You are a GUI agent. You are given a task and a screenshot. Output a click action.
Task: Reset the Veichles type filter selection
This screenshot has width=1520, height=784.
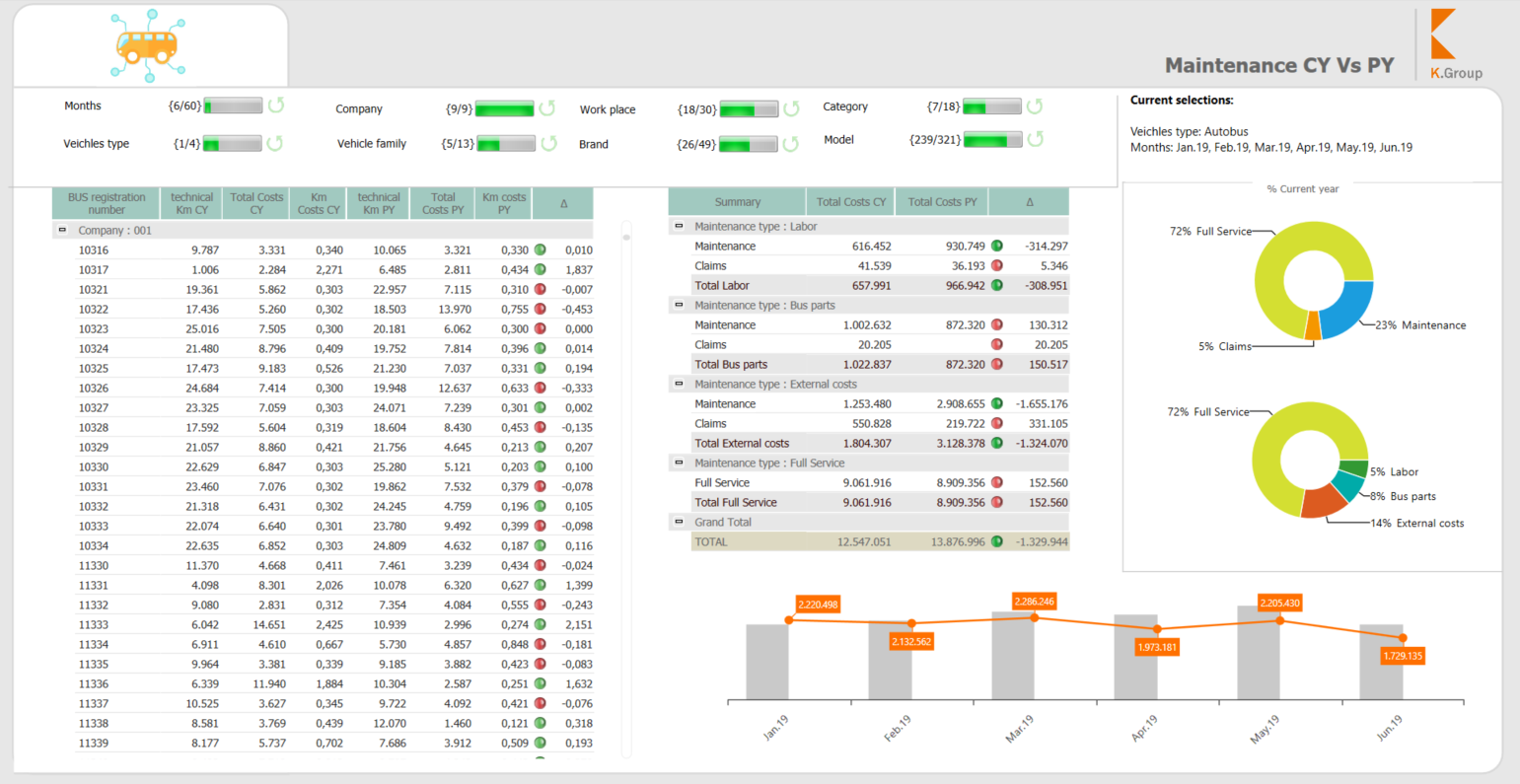click(275, 143)
